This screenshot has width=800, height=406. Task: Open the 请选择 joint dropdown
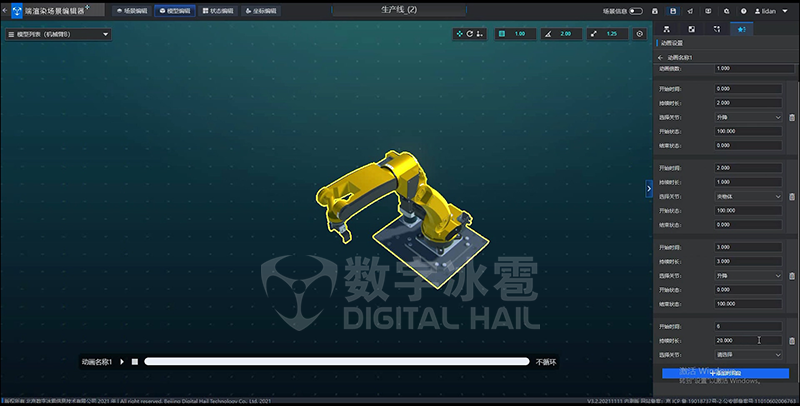[747, 355]
